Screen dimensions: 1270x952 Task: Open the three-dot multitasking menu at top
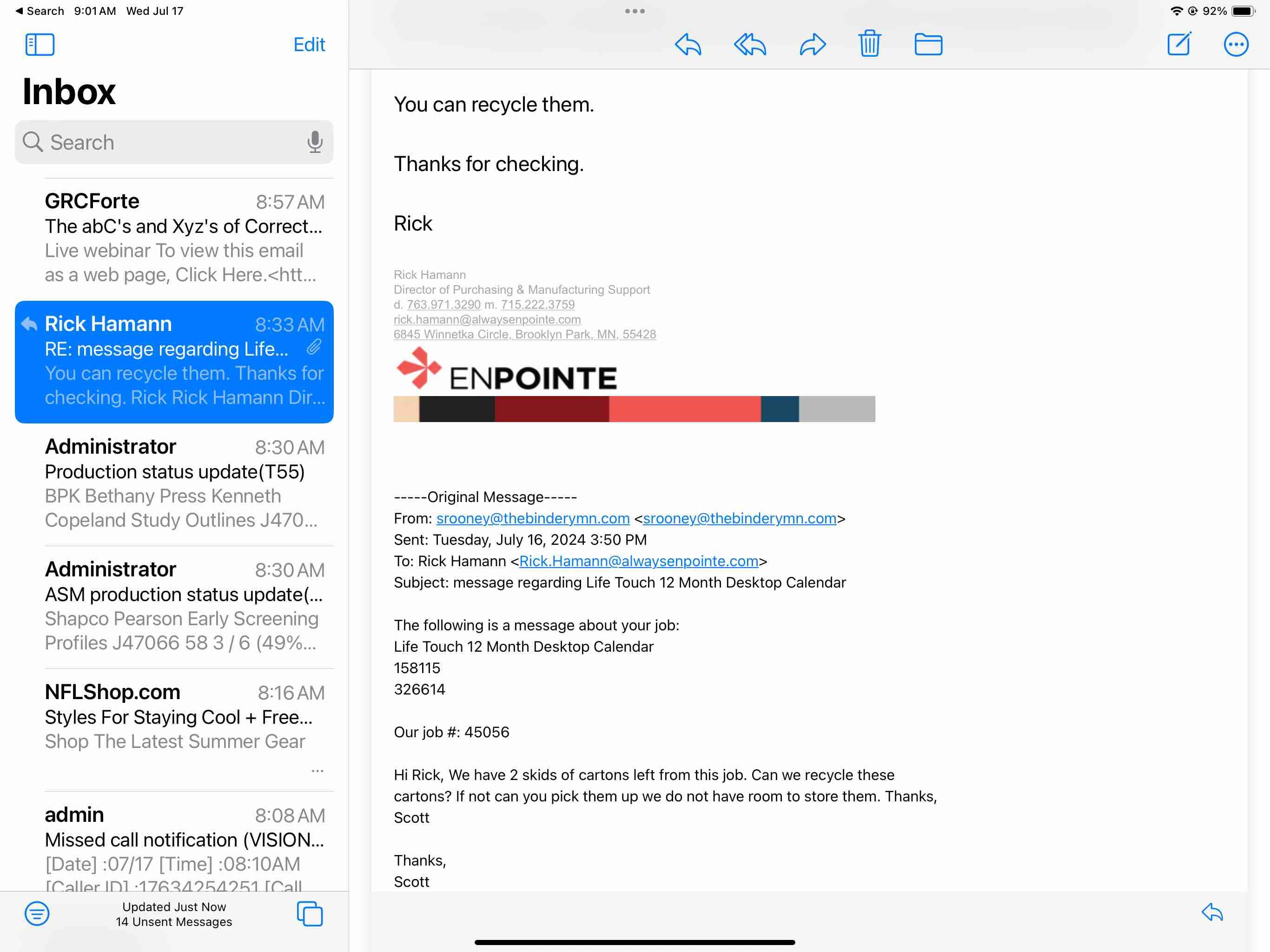coord(635,11)
